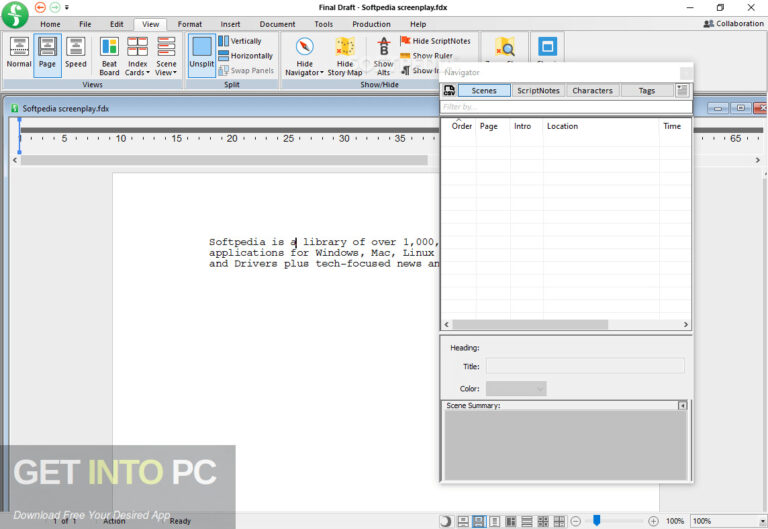Sort scenes by Intro column
The height and width of the screenshot is (529, 768).
pyautogui.click(x=522, y=126)
